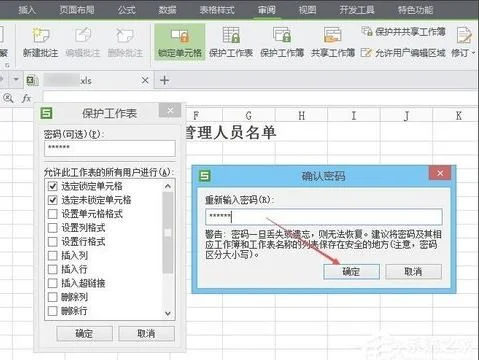The height and width of the screenshot is (360, 479).
Task: Select column J header
Action: pos(406,116)
